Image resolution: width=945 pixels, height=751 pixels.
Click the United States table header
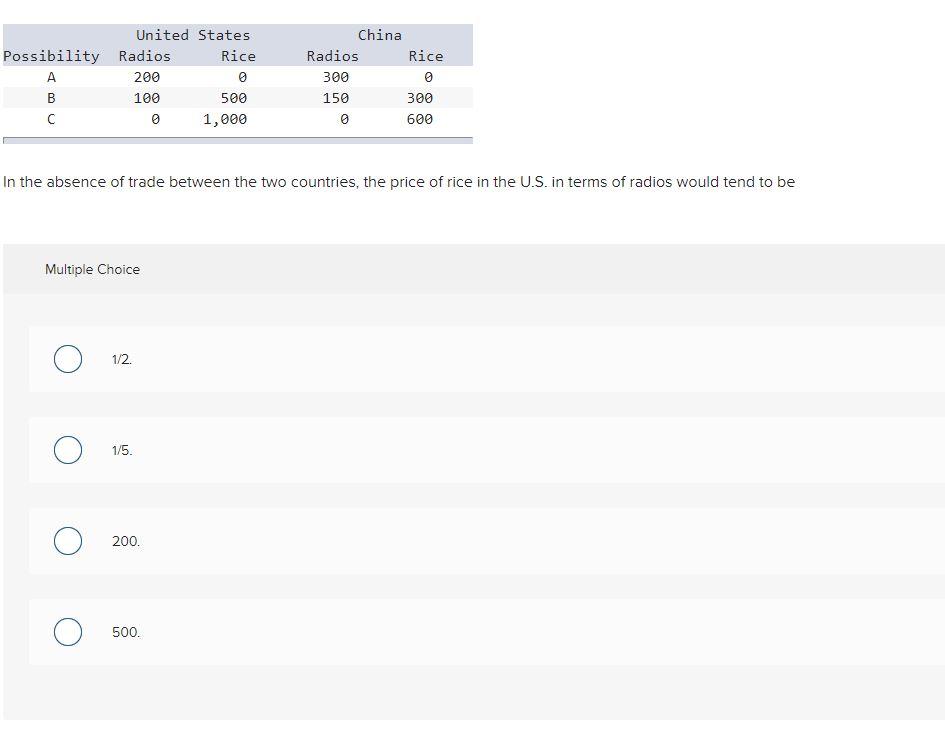pos(193,35)
